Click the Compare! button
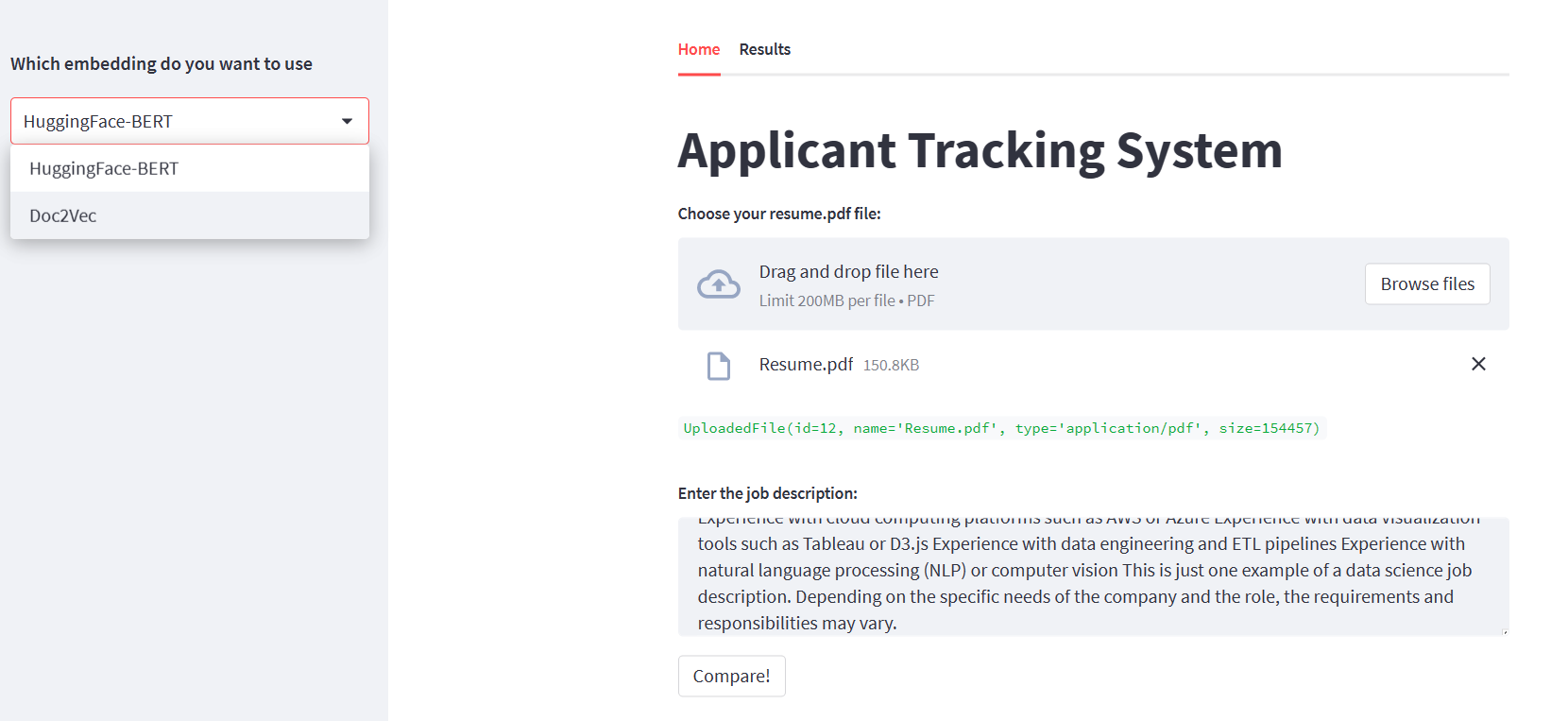The height and width of the screenshot is (721, 1568). coord(731,676)
